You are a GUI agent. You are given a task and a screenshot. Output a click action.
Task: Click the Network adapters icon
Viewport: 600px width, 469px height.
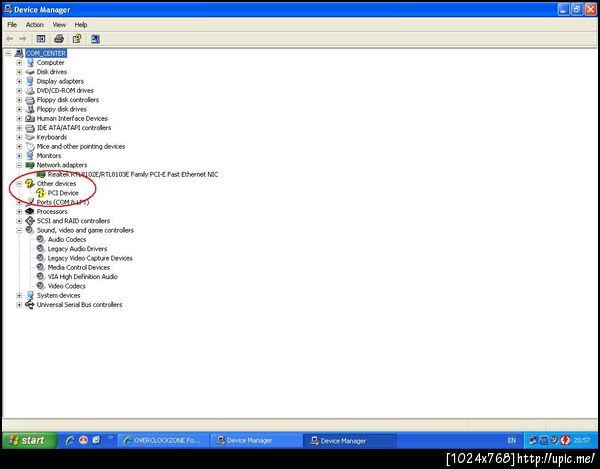(x=30, y=165)
